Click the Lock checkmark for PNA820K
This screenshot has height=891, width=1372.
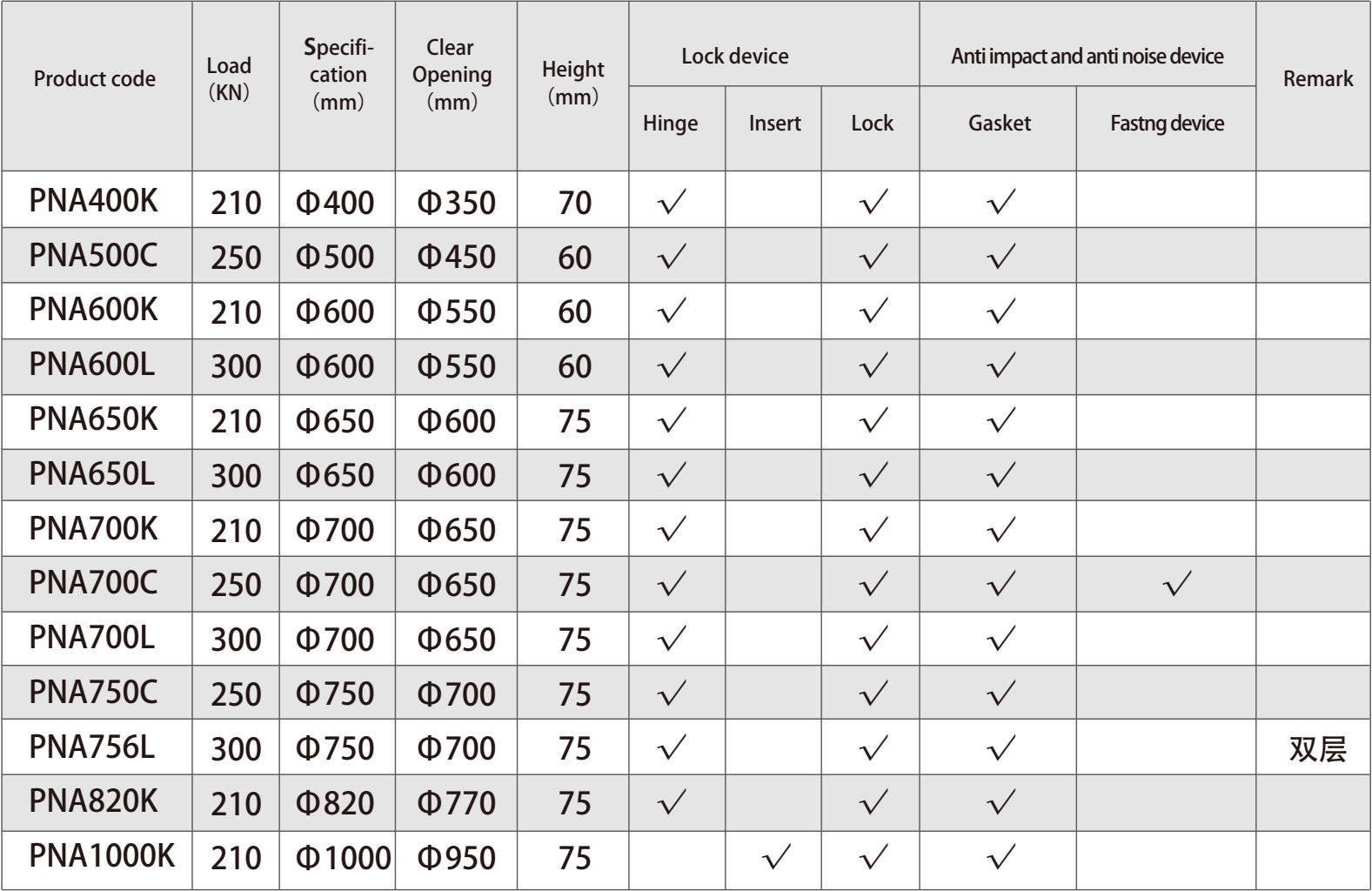tap(873, 802)
